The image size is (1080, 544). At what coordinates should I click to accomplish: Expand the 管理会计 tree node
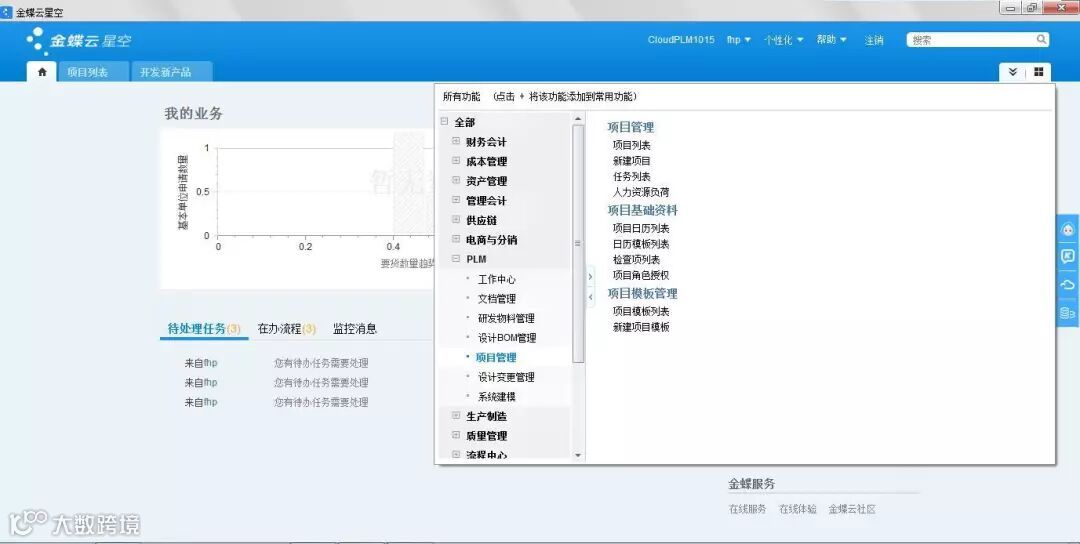(455, 200)
